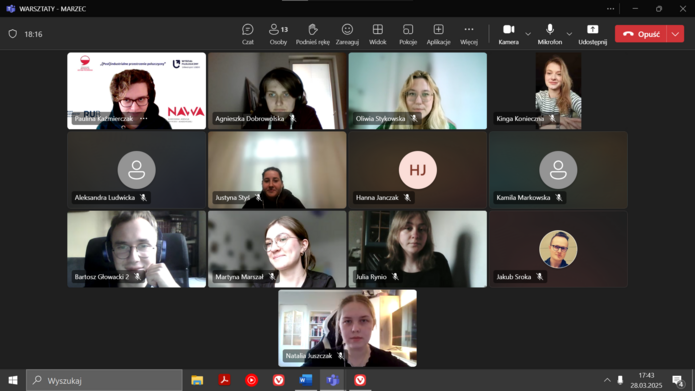The image size is (695, 391).
Task: Click the Wyszukaj taskbar search box
Action: point(104,380)
